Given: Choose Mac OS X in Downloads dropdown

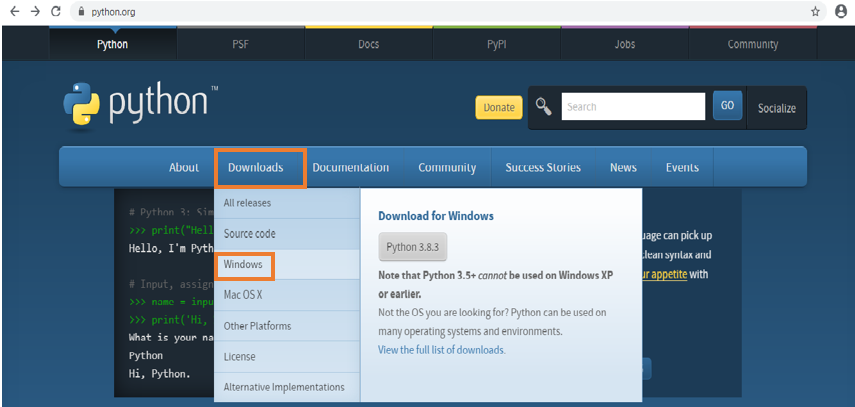Looking at the screenshot, I should [287, 295].
